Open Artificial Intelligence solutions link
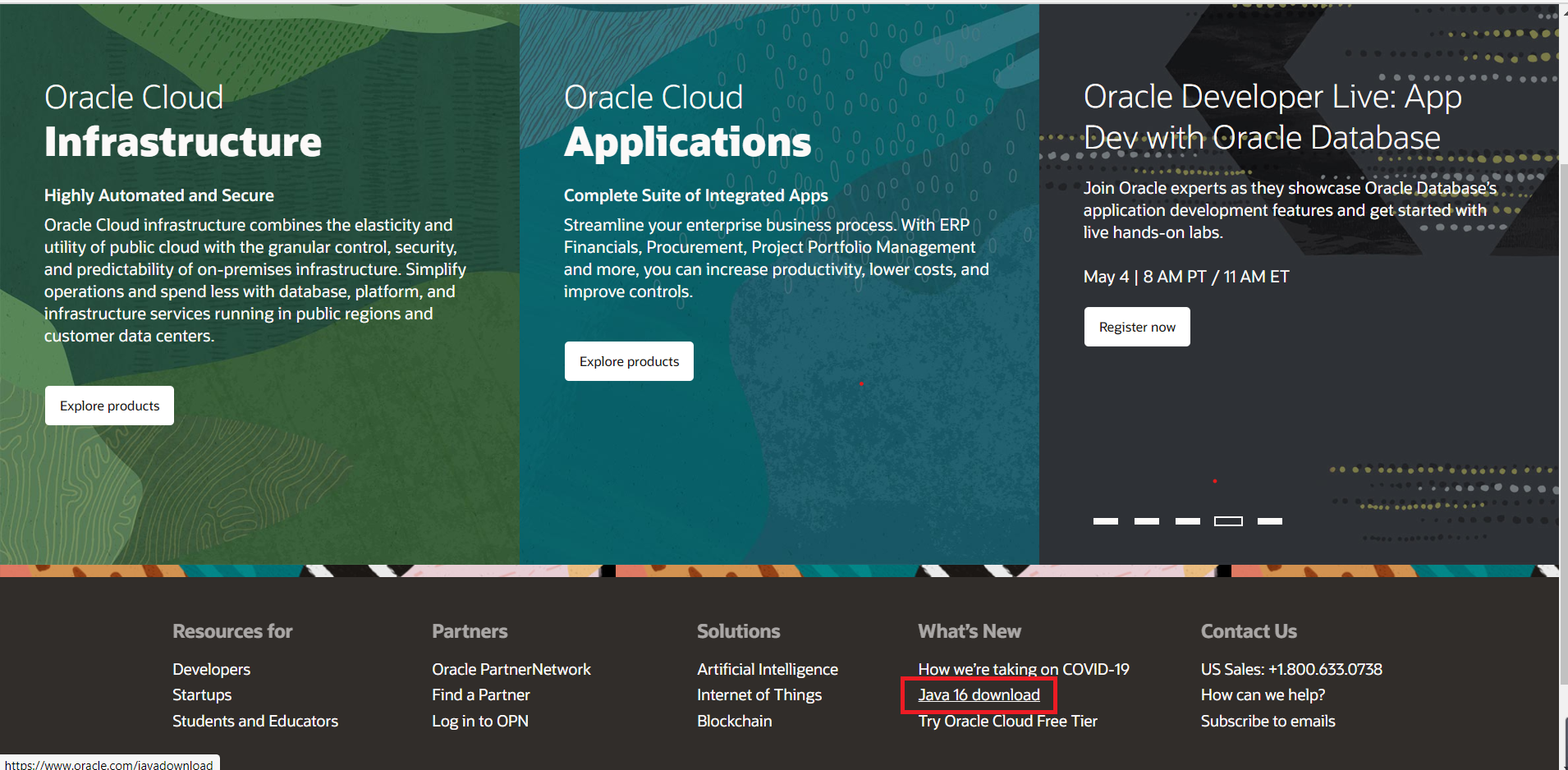 pyautogui.click(x=768, y=669)
